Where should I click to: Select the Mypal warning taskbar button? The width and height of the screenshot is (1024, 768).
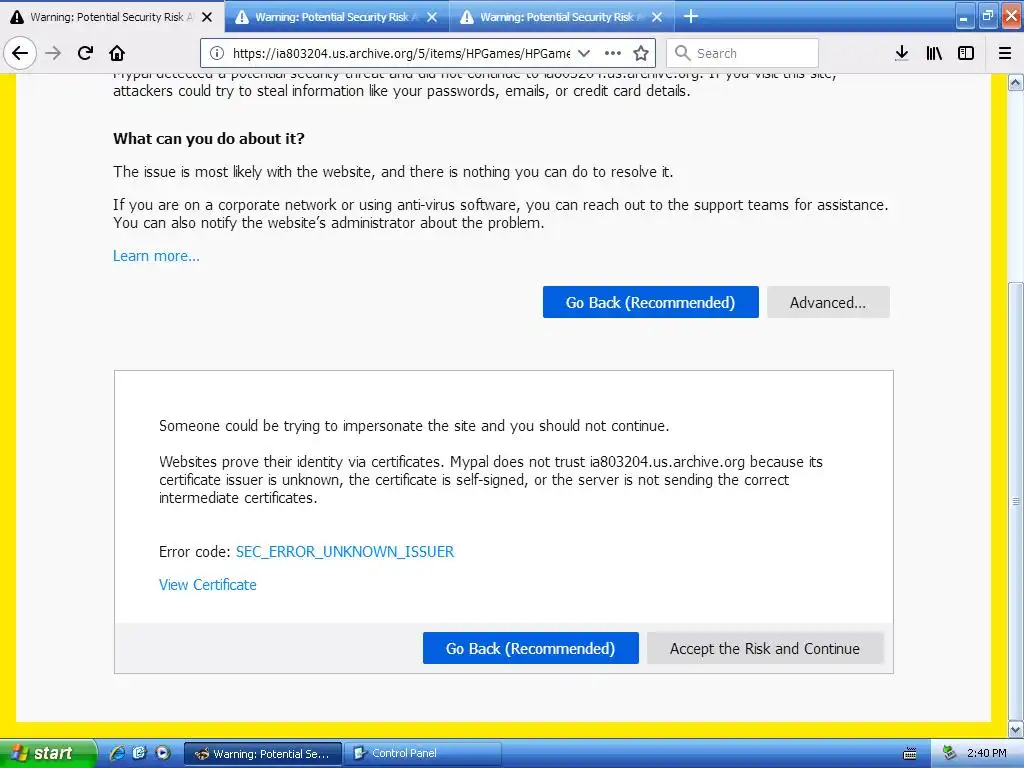coord(263,753)
